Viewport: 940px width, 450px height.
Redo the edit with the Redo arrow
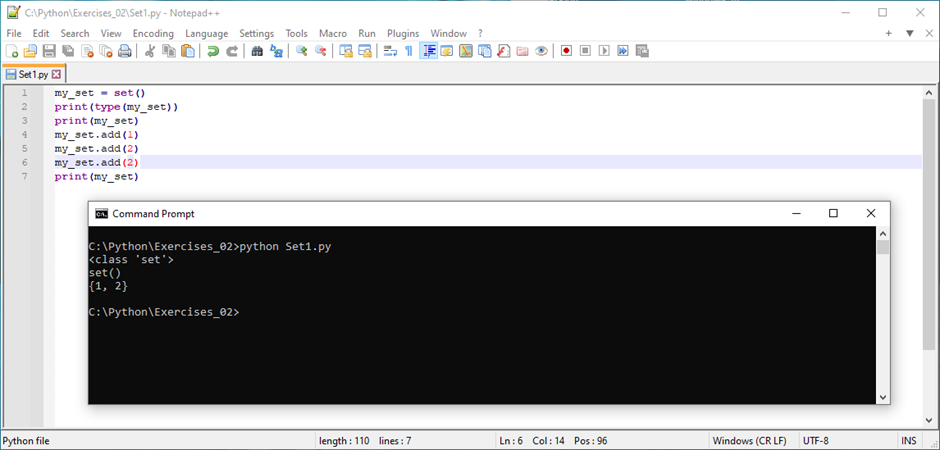231,51
